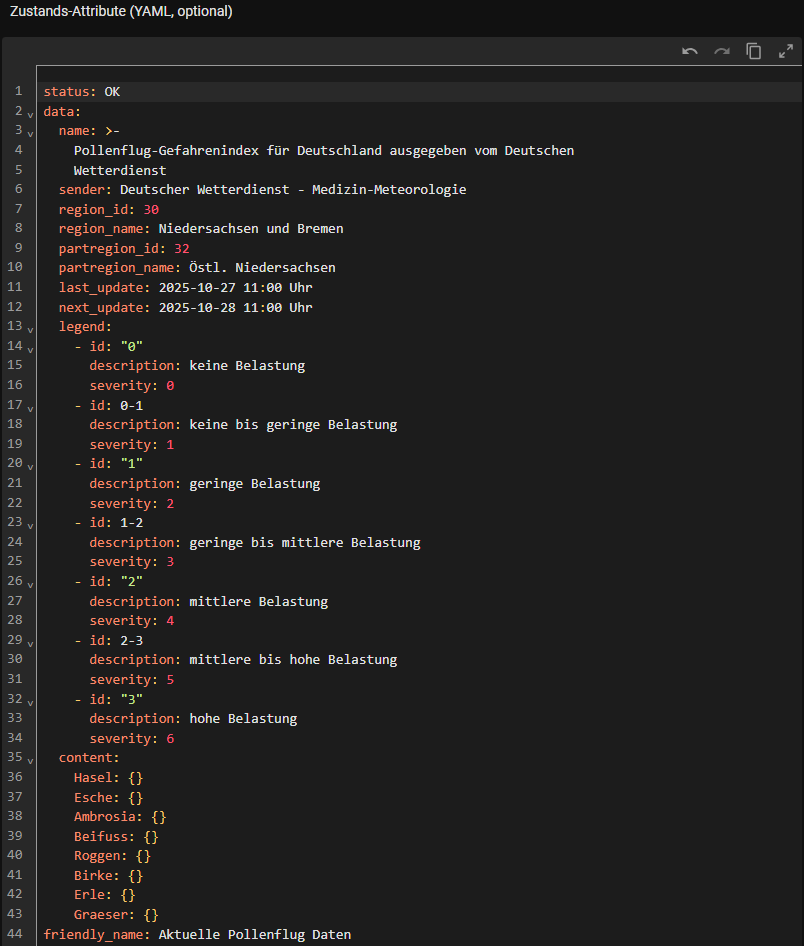Fold the legend entry with id "1"
This screenshot has height=946, width=804.
pos(30,465)
